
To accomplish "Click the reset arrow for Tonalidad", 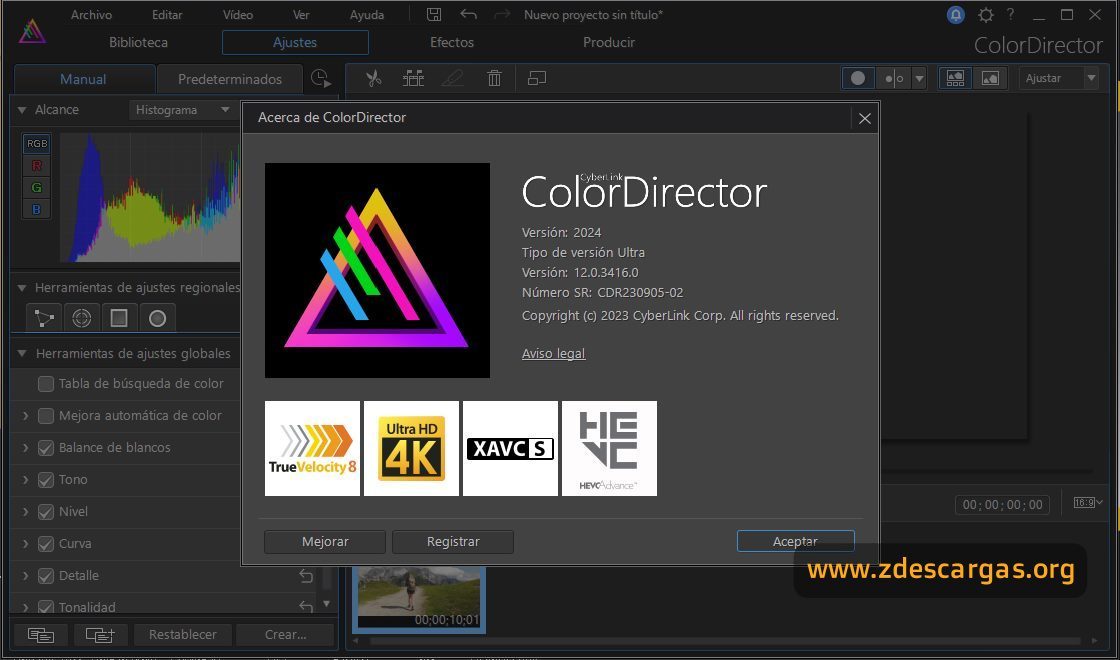I will [x=306, y=606].
